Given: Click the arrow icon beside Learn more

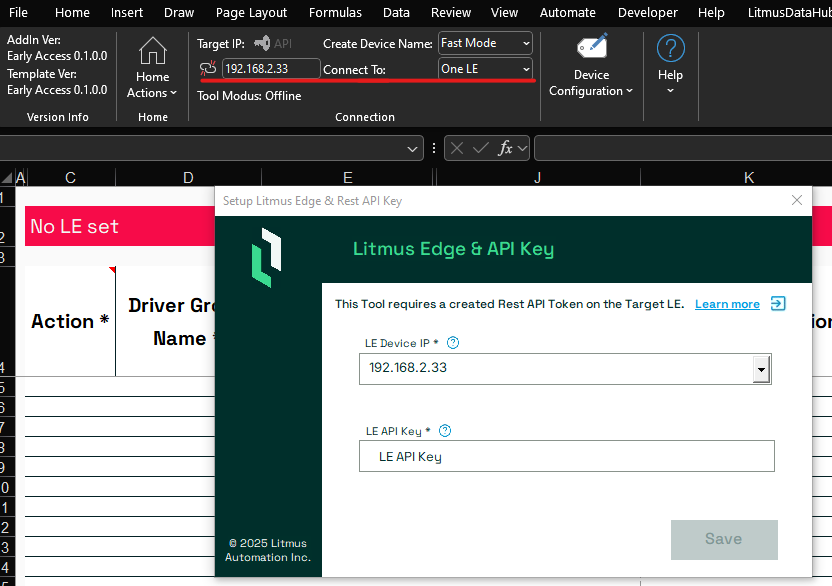Looking at the screenshot, I should 778,304.
